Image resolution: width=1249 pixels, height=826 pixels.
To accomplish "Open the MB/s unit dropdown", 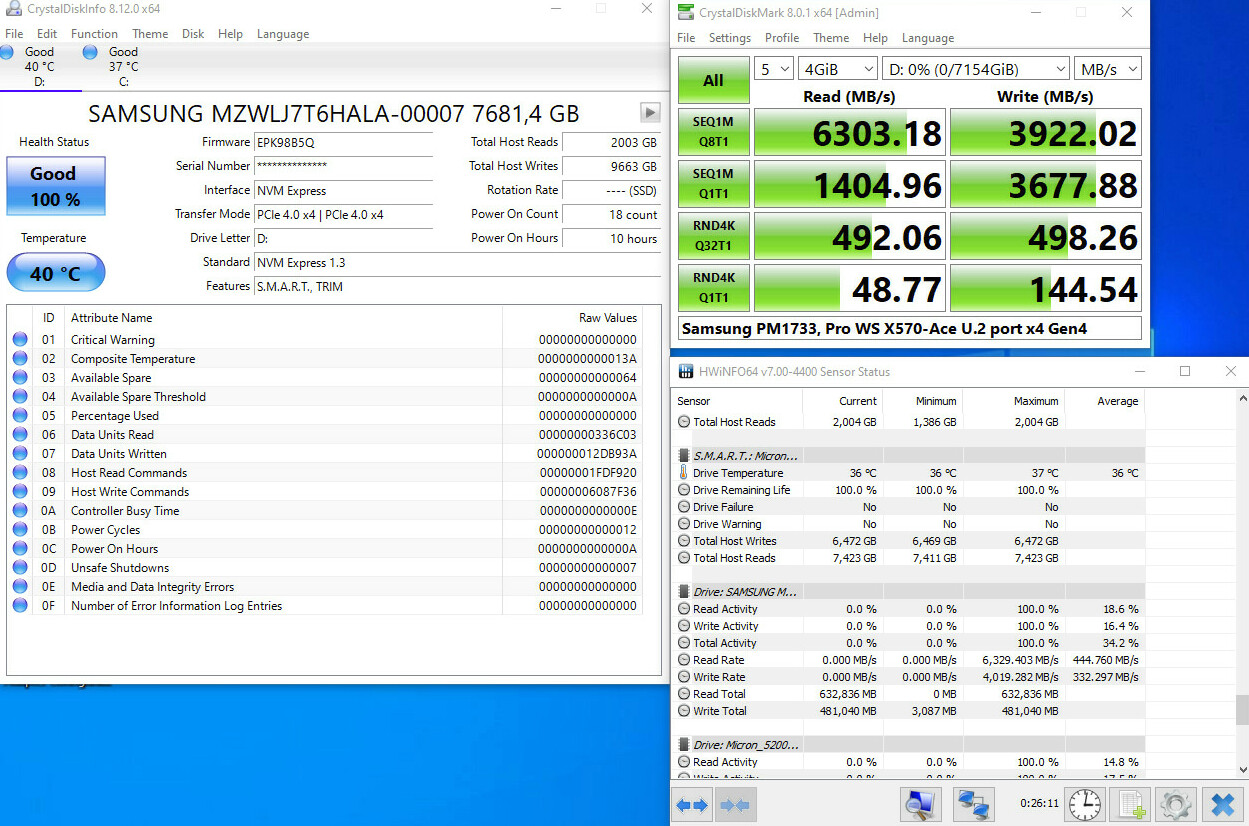I will coord(1108,69).
